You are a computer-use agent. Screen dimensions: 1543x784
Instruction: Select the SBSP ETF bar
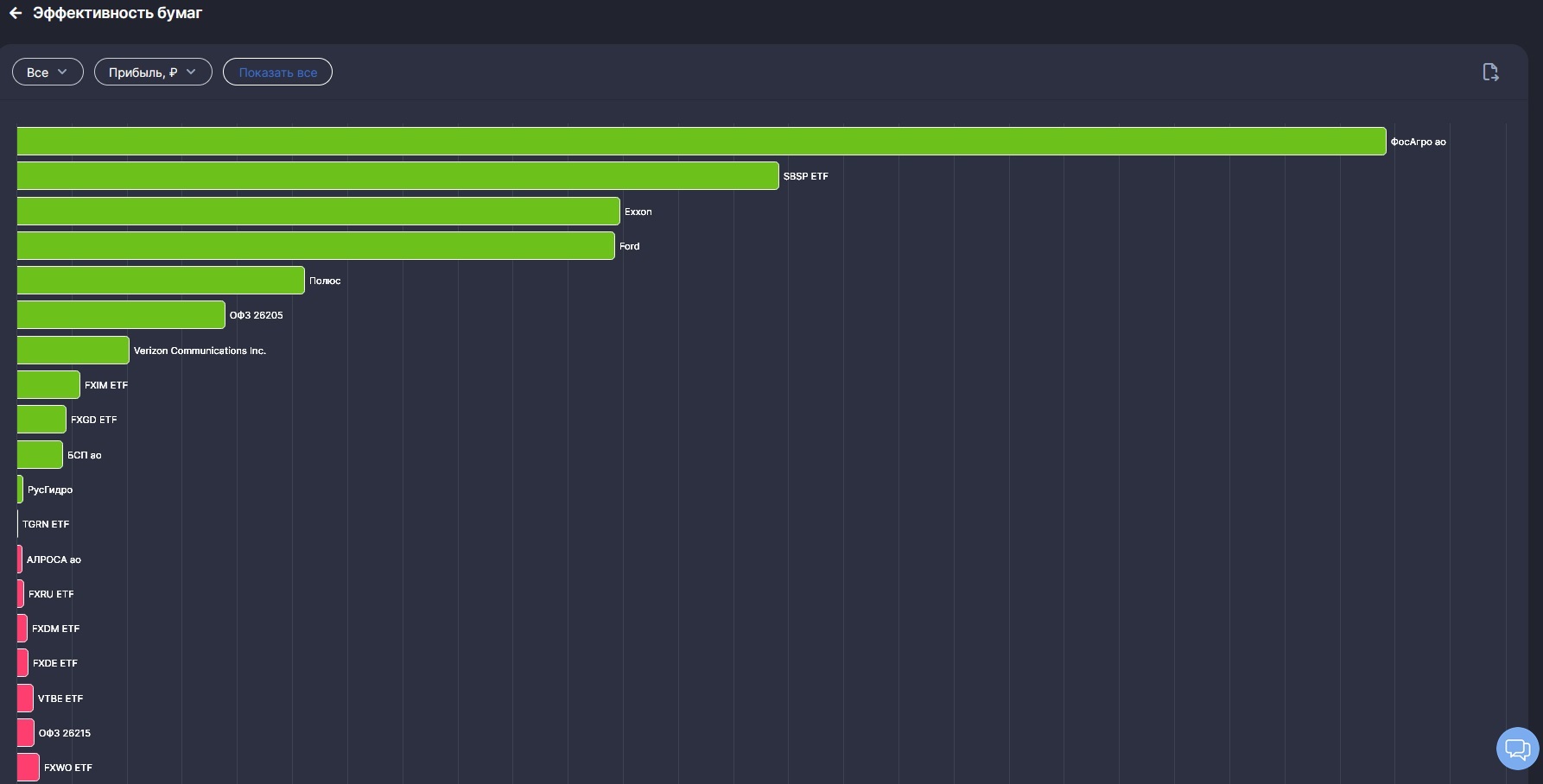(397, 176)
